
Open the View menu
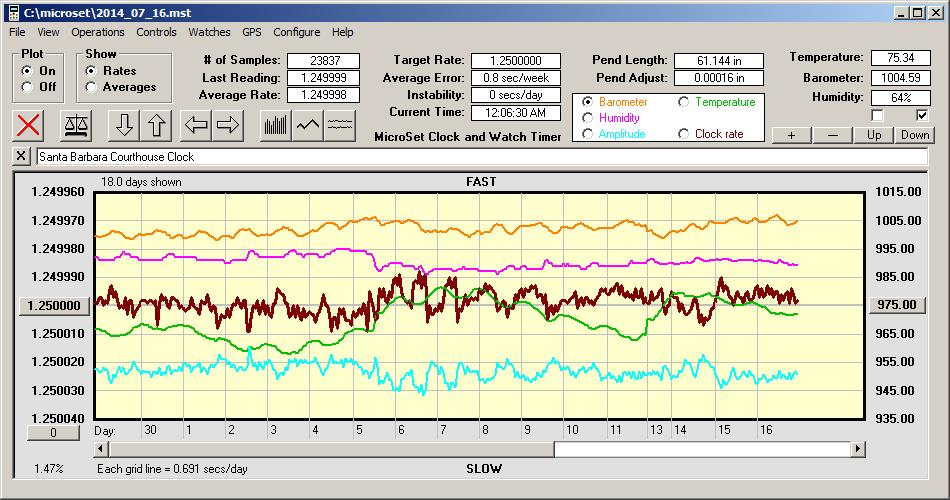click(48, 32)
